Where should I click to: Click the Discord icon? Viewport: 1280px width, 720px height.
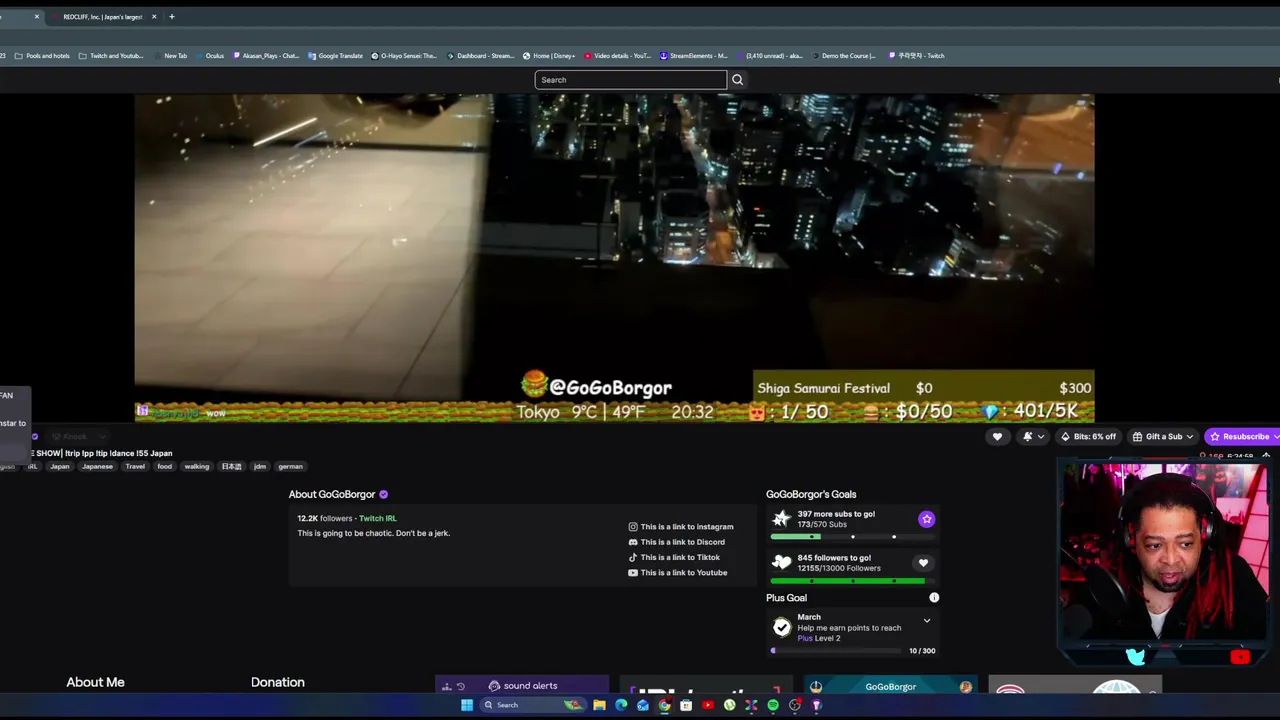633,542
